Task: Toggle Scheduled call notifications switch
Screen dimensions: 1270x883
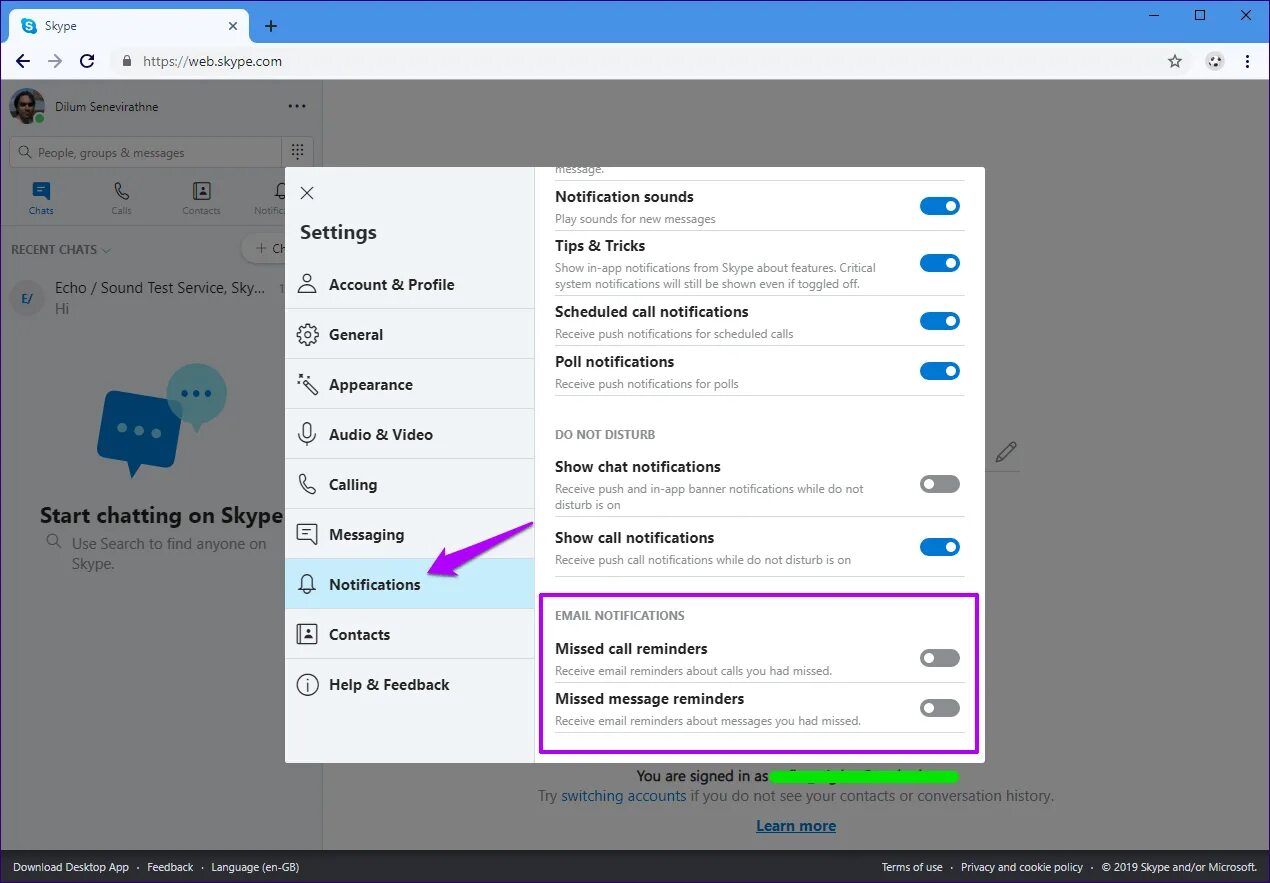Action: click(939, 321)
